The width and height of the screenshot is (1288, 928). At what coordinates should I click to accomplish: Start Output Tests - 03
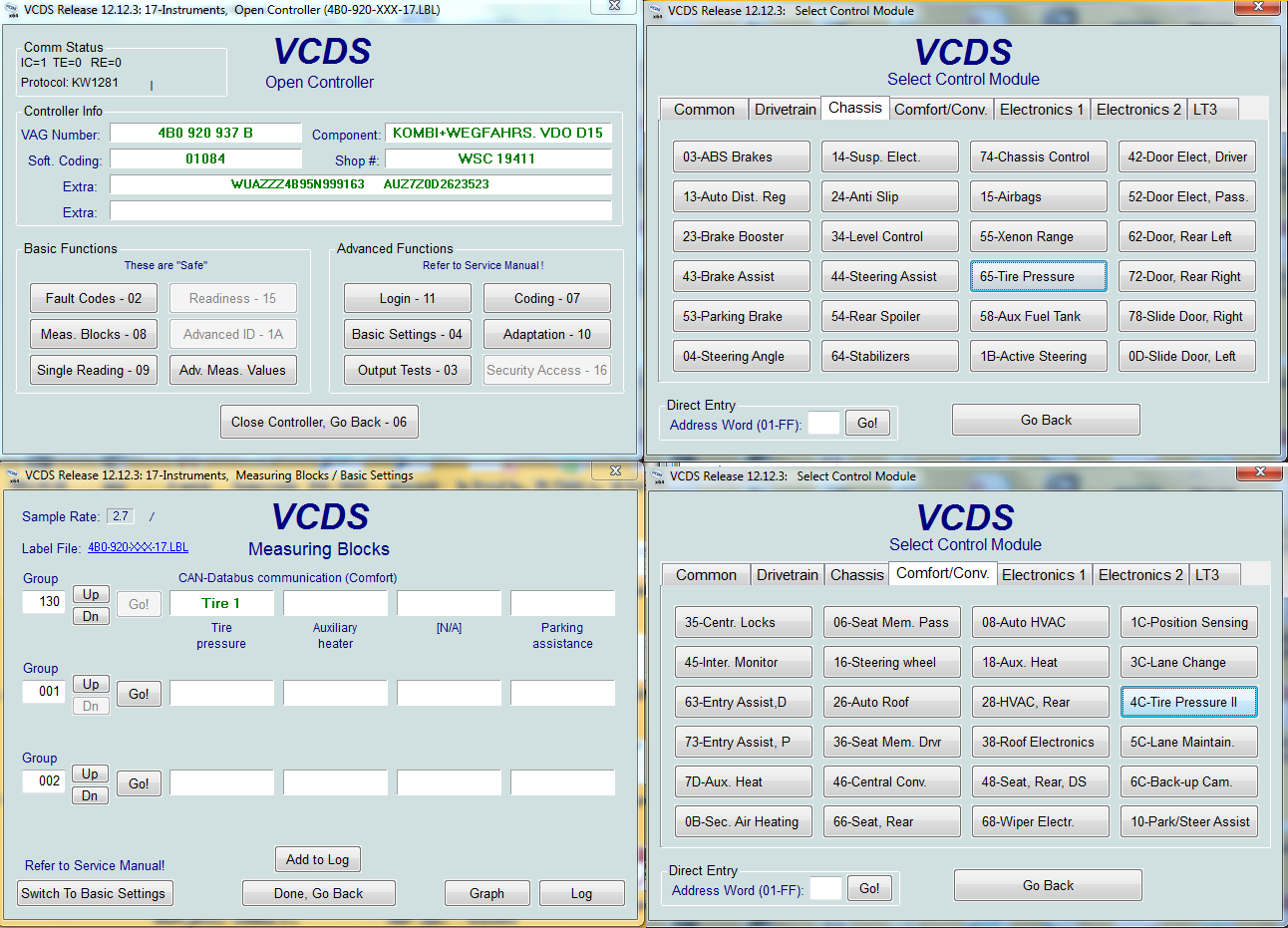coord(408,370)
